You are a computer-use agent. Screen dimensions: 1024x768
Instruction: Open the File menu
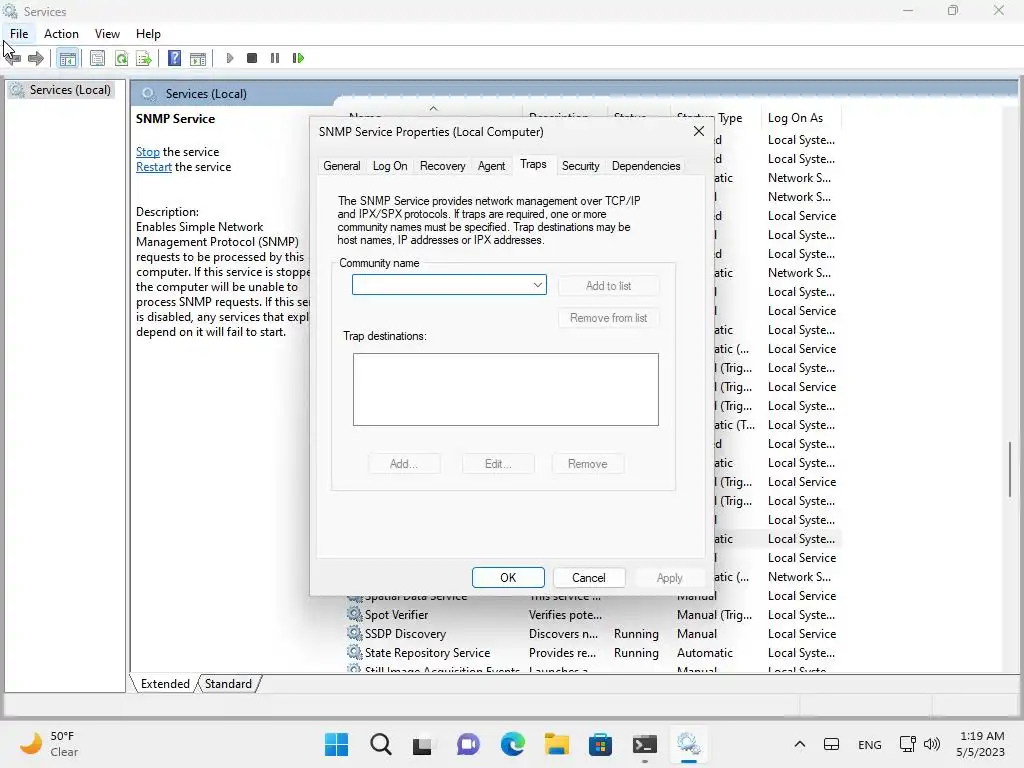(19, 34)
